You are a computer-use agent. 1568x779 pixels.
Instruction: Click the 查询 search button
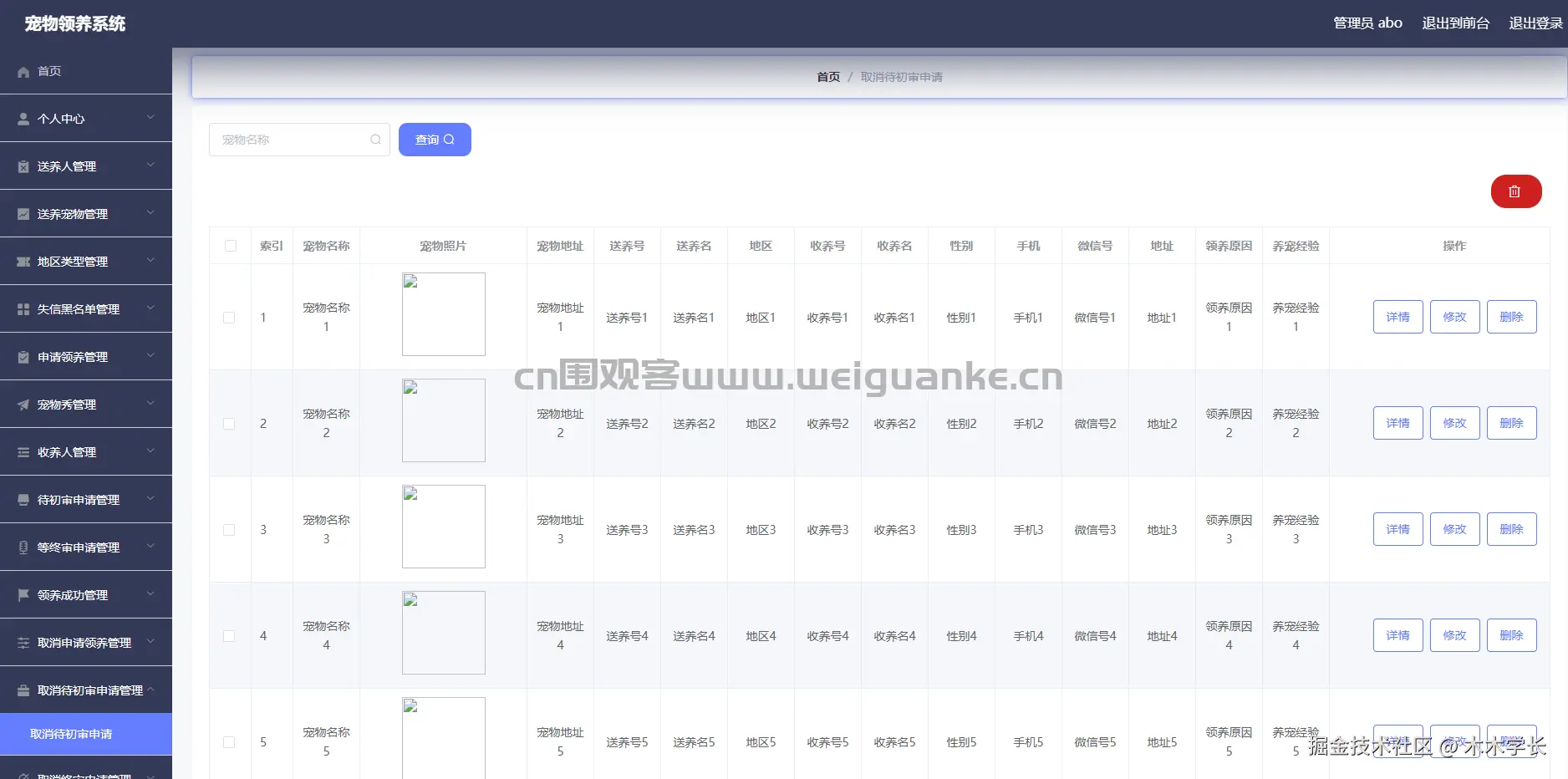[435, 140]
